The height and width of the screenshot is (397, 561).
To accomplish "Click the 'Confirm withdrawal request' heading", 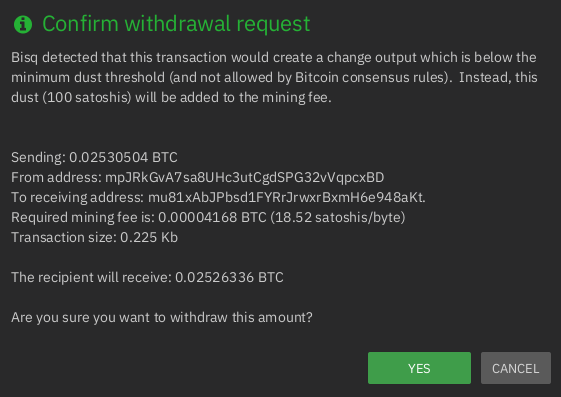I will coord(176,24).
